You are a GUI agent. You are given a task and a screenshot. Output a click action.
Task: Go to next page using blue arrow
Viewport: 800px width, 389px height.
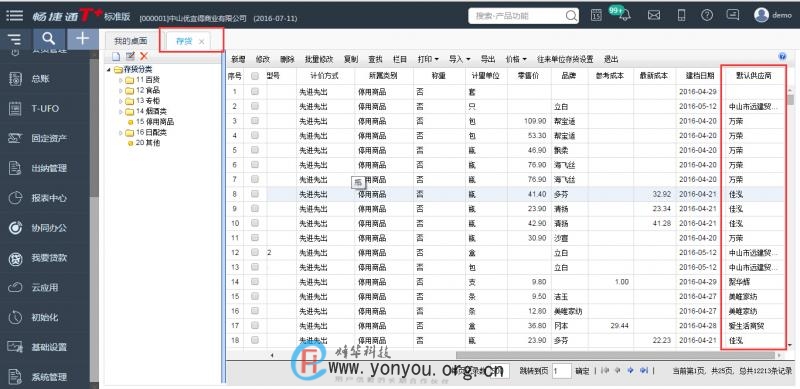point(631,371)
